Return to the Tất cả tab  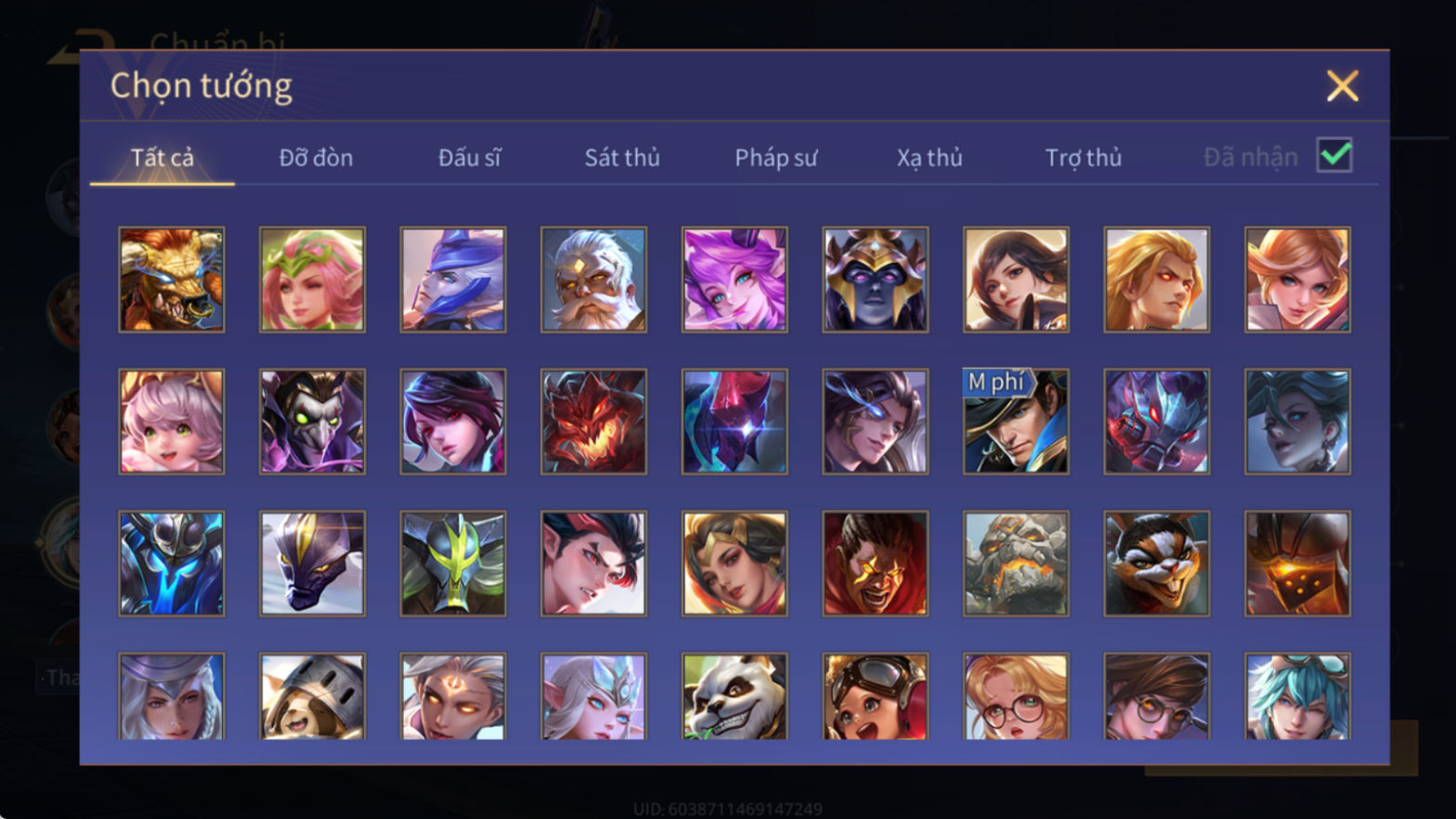[162, 158]
